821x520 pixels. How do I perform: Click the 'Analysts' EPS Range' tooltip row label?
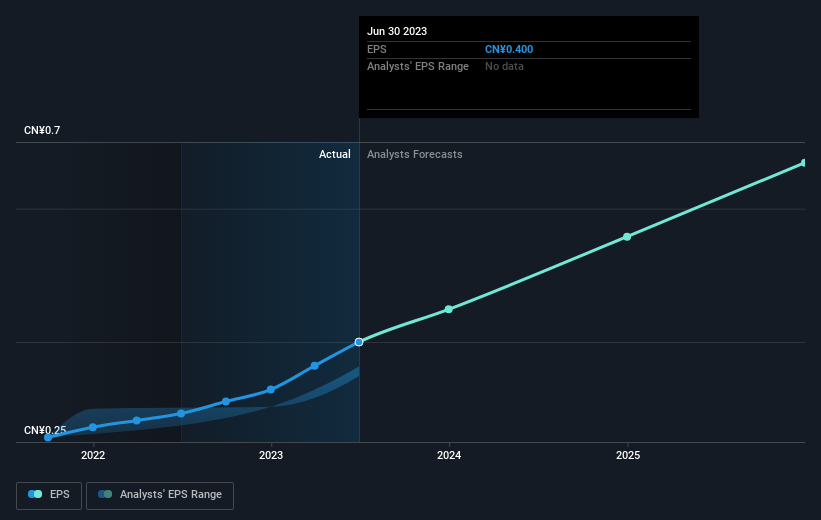[x=418, y=67]
